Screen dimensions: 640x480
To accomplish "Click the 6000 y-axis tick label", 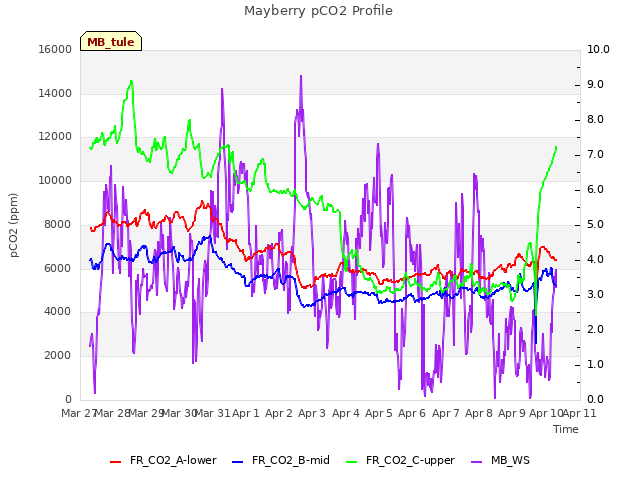I will coord(58,268).
